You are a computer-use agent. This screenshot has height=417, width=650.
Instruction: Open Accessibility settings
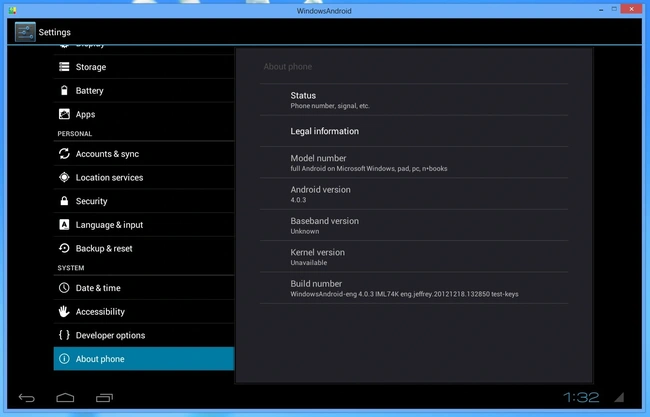(144, 311)
